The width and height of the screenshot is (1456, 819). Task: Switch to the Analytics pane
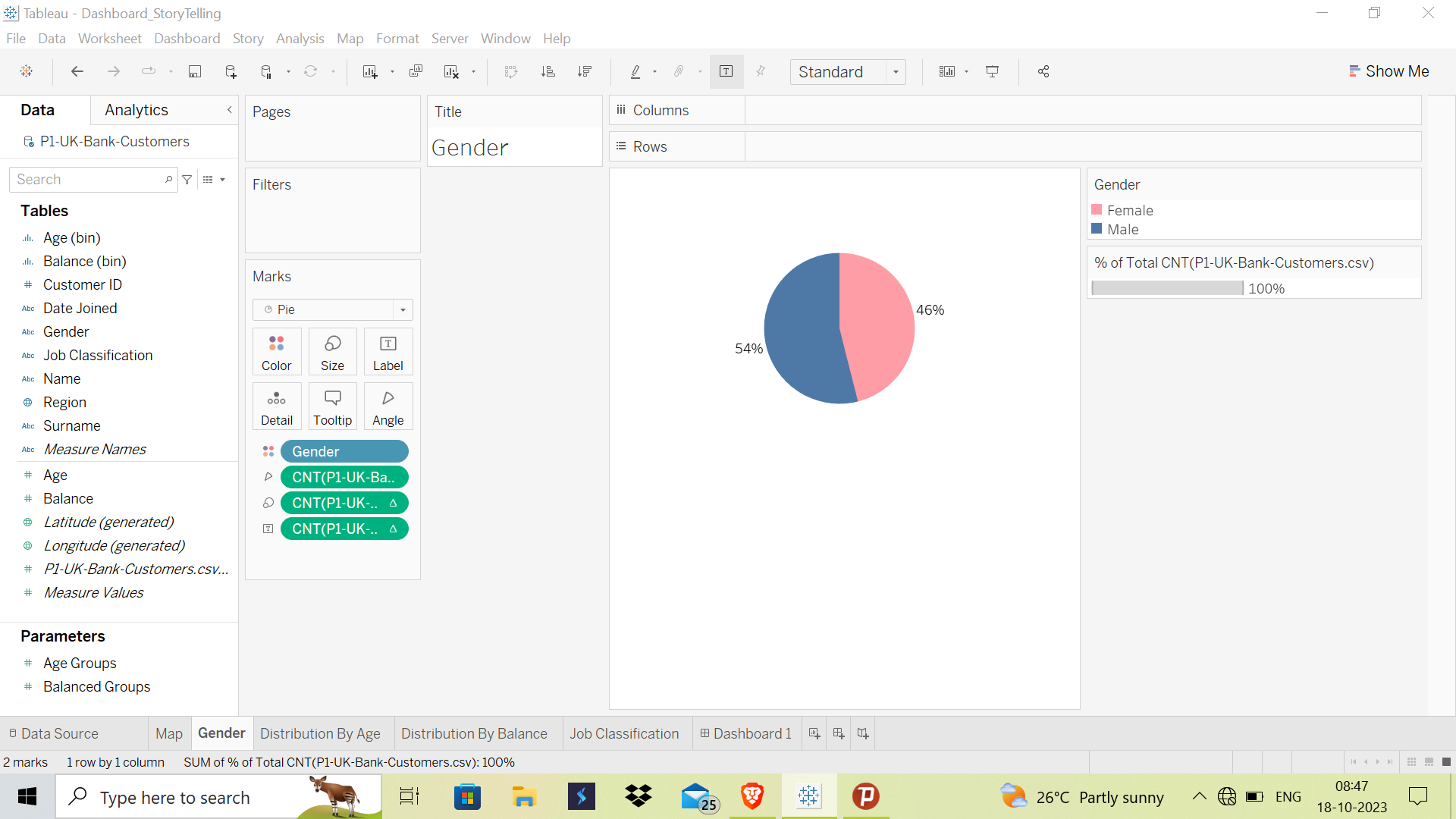pyautogui.click(x=136, y=109)
